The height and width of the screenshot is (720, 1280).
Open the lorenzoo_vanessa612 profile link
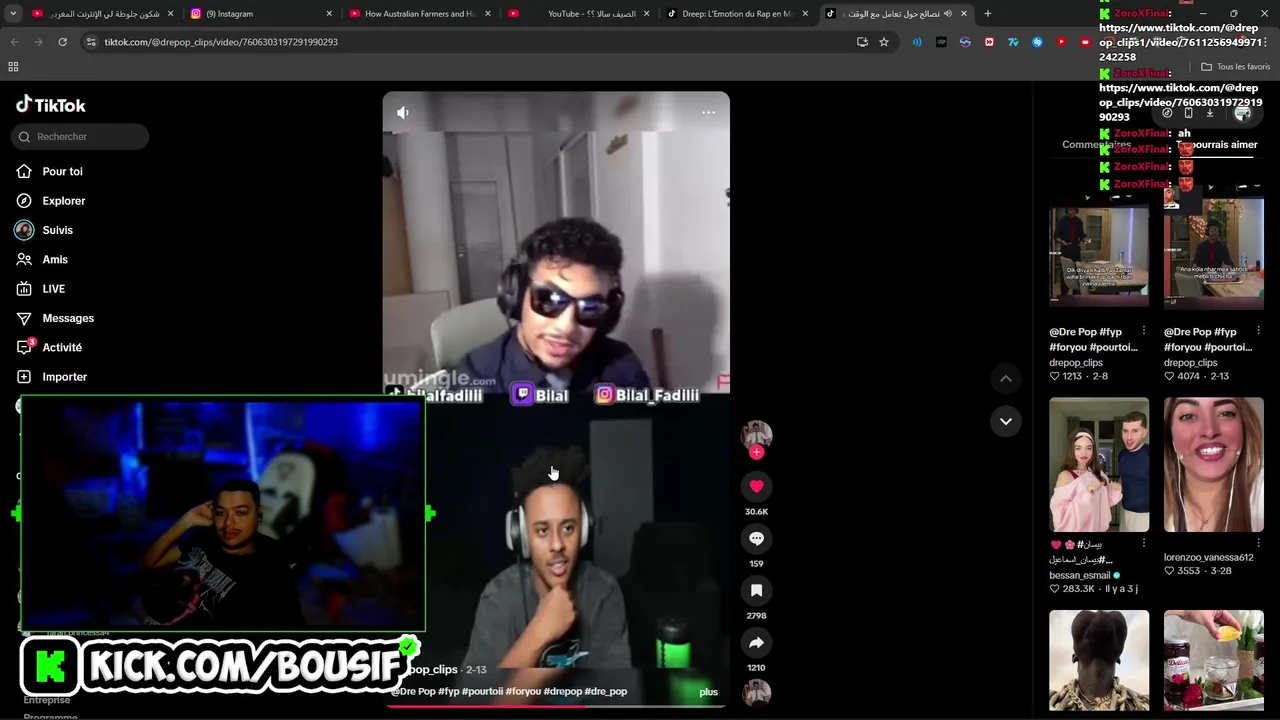pyautogui.click(x=1208, y=557)
